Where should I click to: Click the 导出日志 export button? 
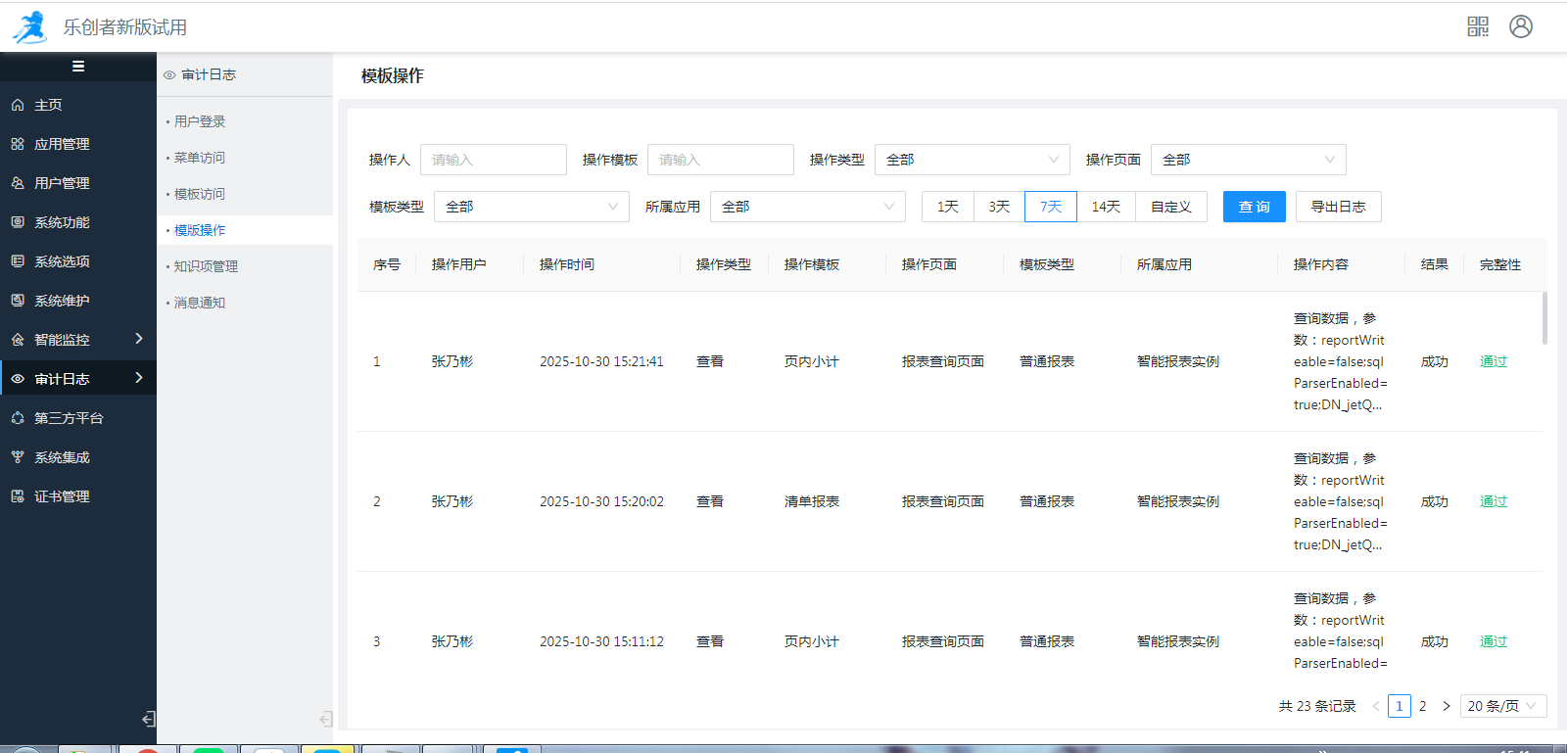point(1338,207)
